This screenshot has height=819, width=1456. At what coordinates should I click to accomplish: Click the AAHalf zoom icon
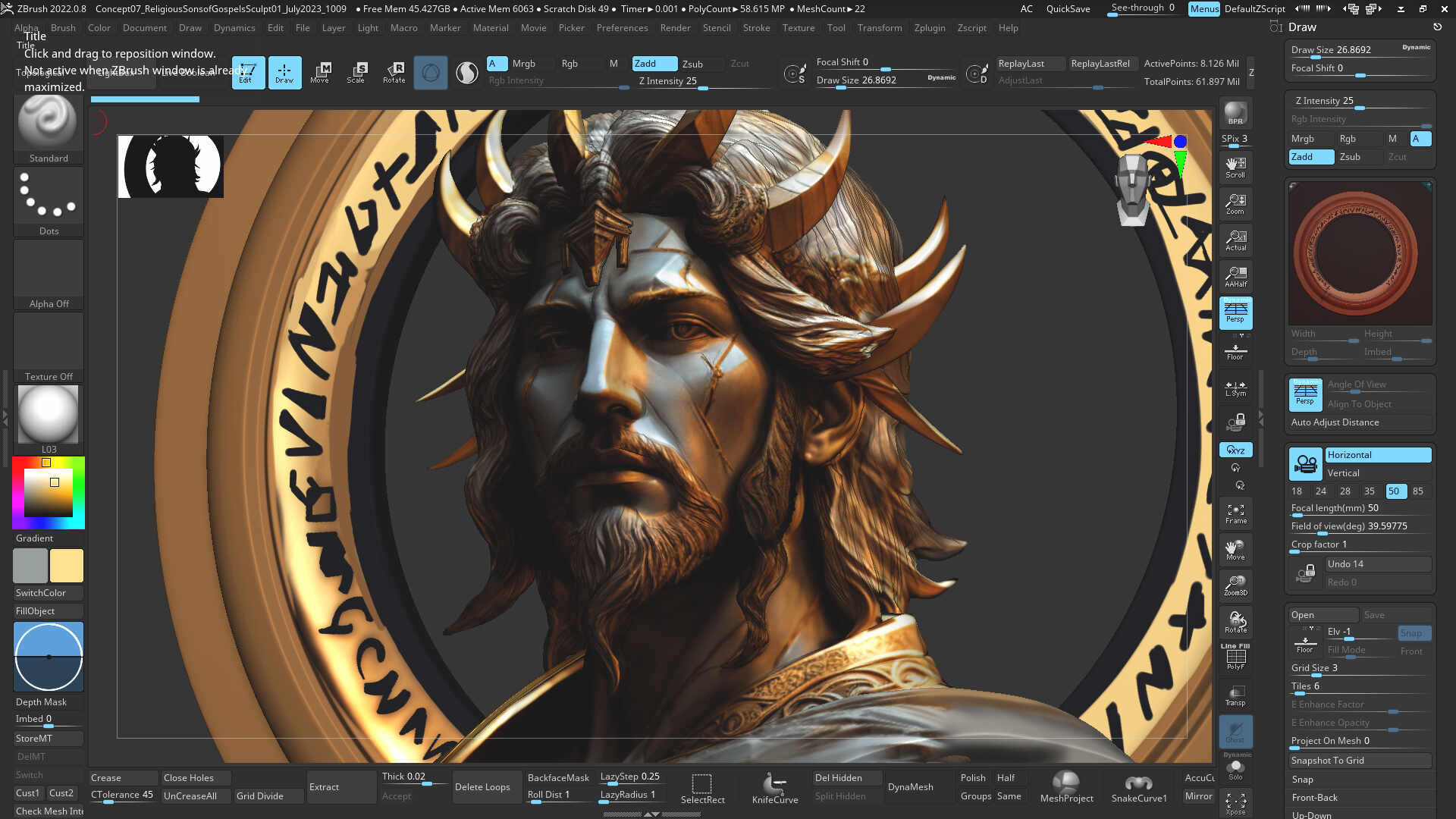(1235, 276)
